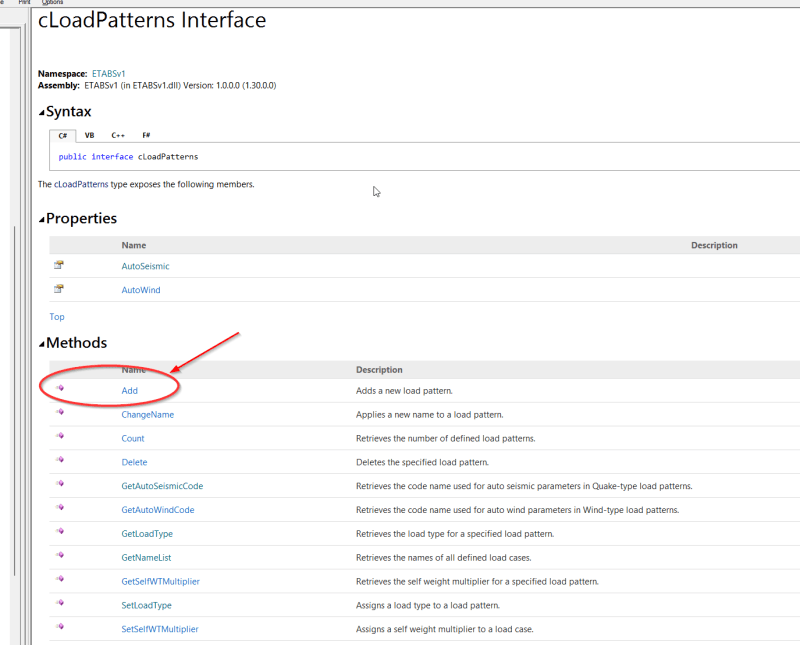Click the AutoSeismic property icon
The height and width of the screenshot is (645, 800).
(59, 265)
